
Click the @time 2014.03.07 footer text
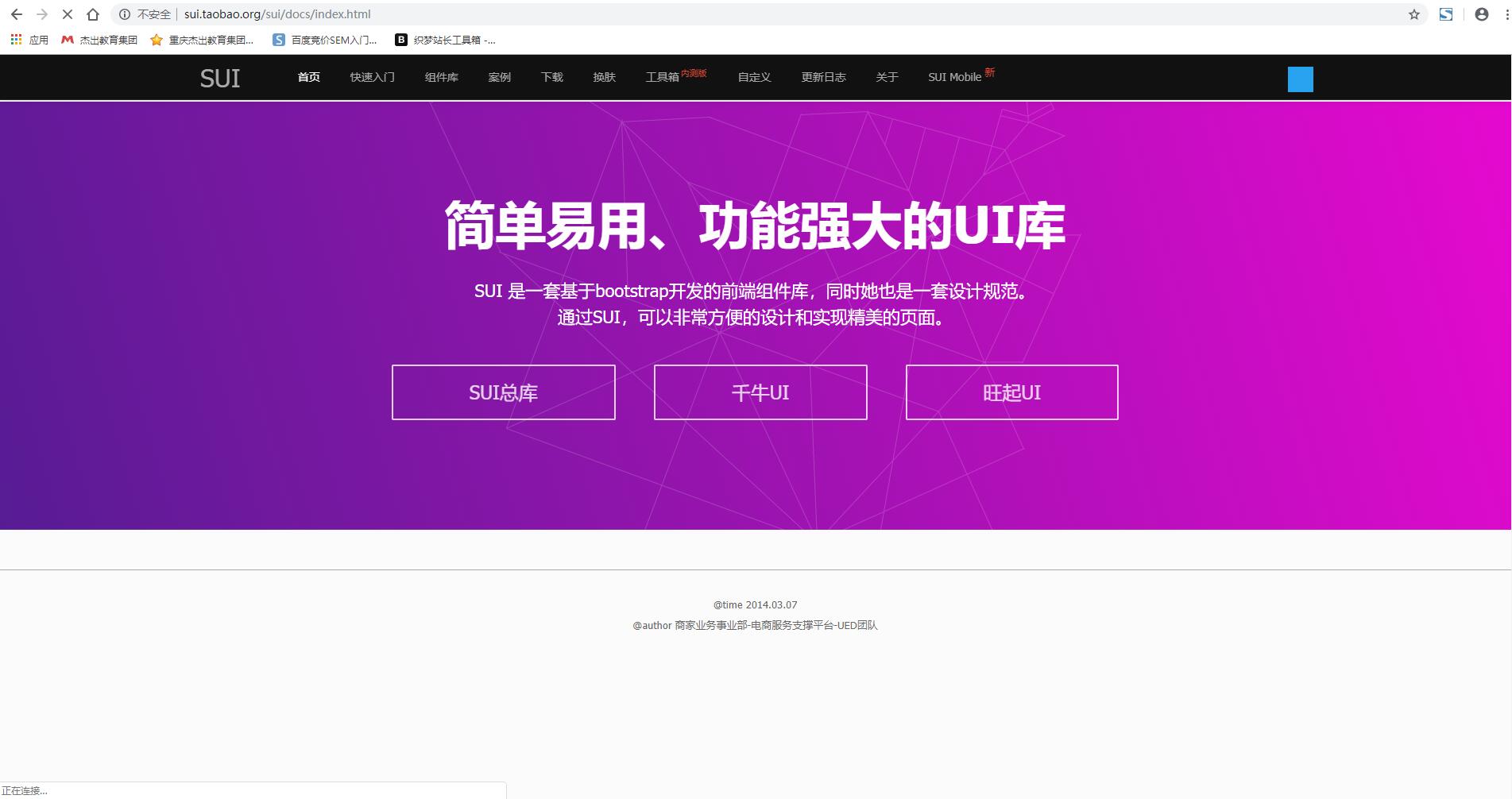pos(756,605)
